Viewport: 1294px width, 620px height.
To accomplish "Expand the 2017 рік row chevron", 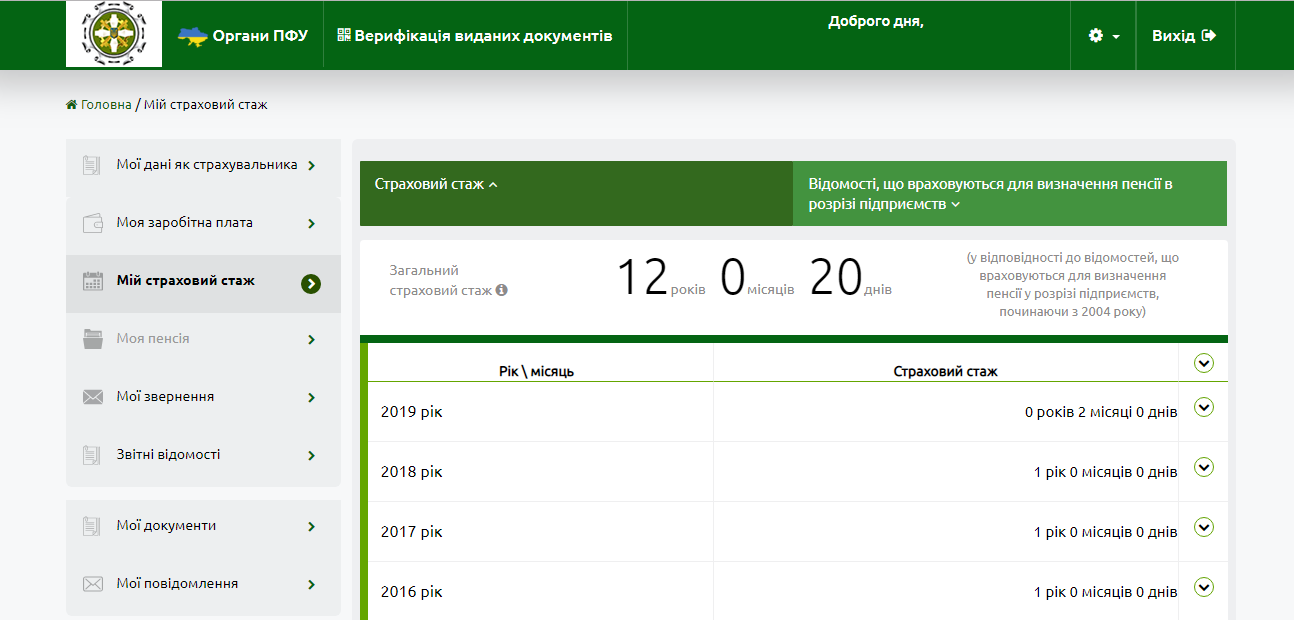I will click(x=1204, y=527).
